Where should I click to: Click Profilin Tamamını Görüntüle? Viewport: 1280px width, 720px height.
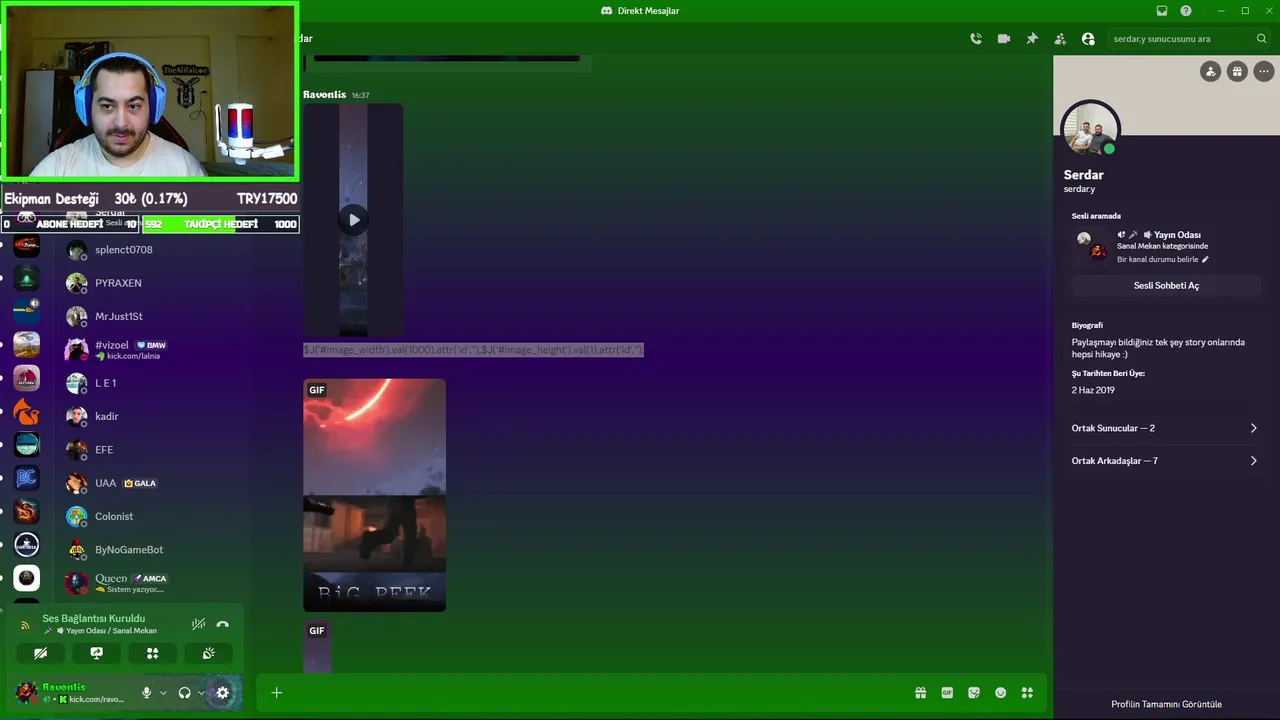(x=1166, y=704)
